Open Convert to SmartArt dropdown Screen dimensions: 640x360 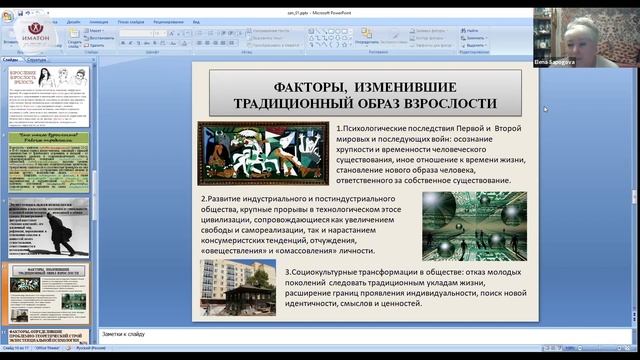[x=273, y=45]
